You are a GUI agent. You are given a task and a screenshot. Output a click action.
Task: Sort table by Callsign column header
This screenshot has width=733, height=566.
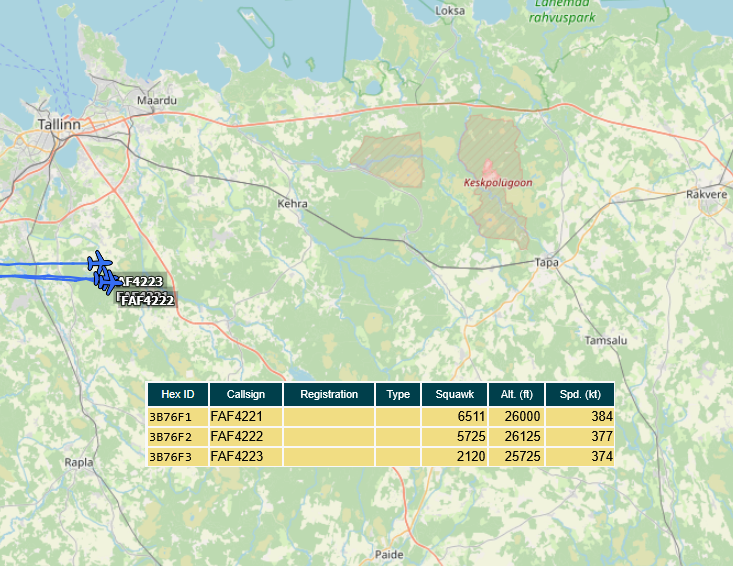pyautogui.click(x=246, y=394)
